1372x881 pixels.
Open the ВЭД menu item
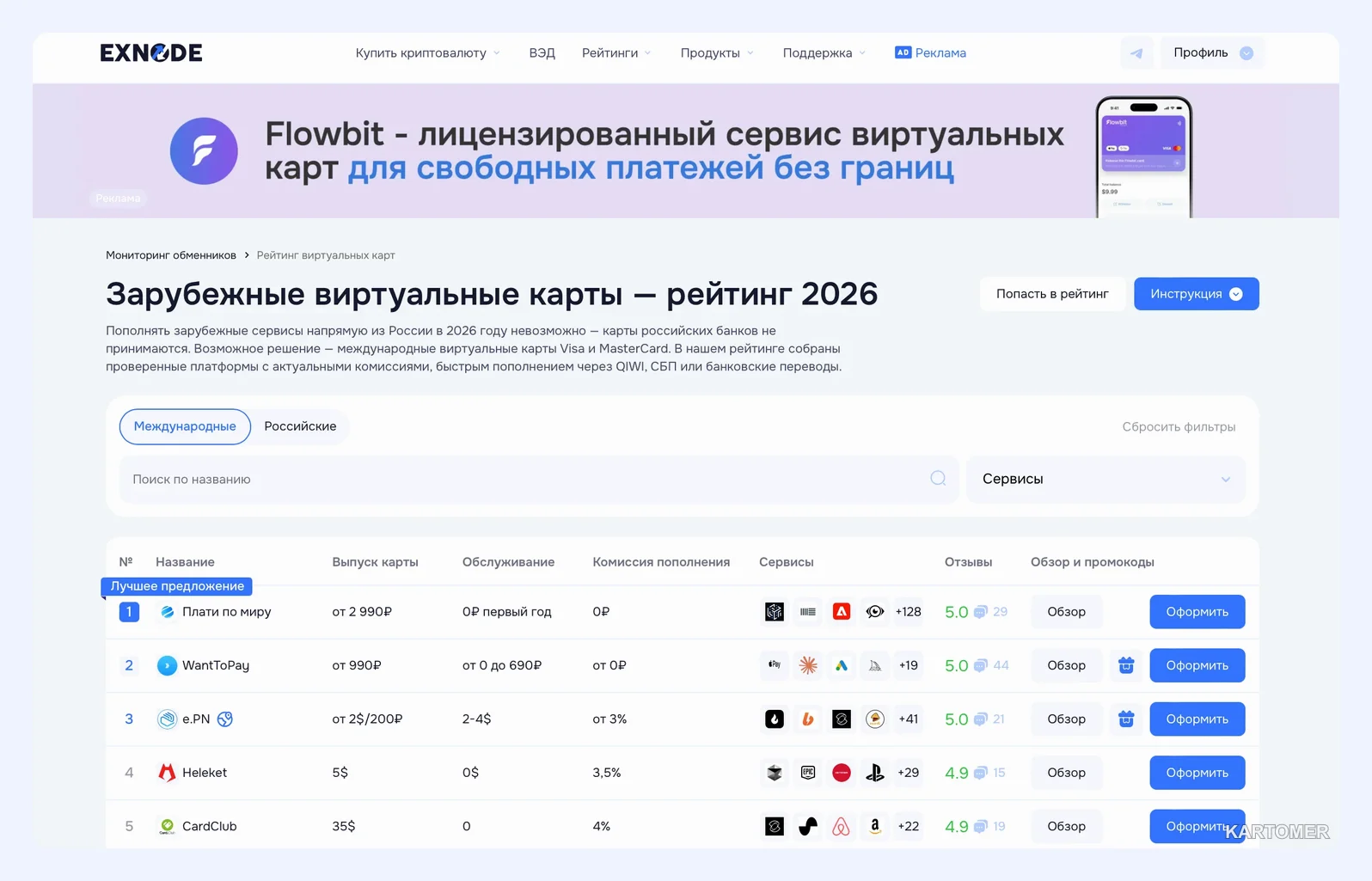click(x=542, y=53)
